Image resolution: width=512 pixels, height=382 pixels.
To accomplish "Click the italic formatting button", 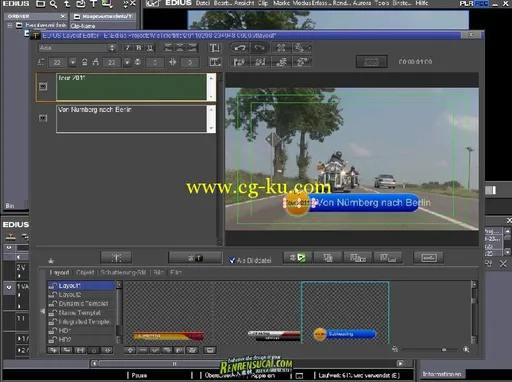I will [127, 48].
